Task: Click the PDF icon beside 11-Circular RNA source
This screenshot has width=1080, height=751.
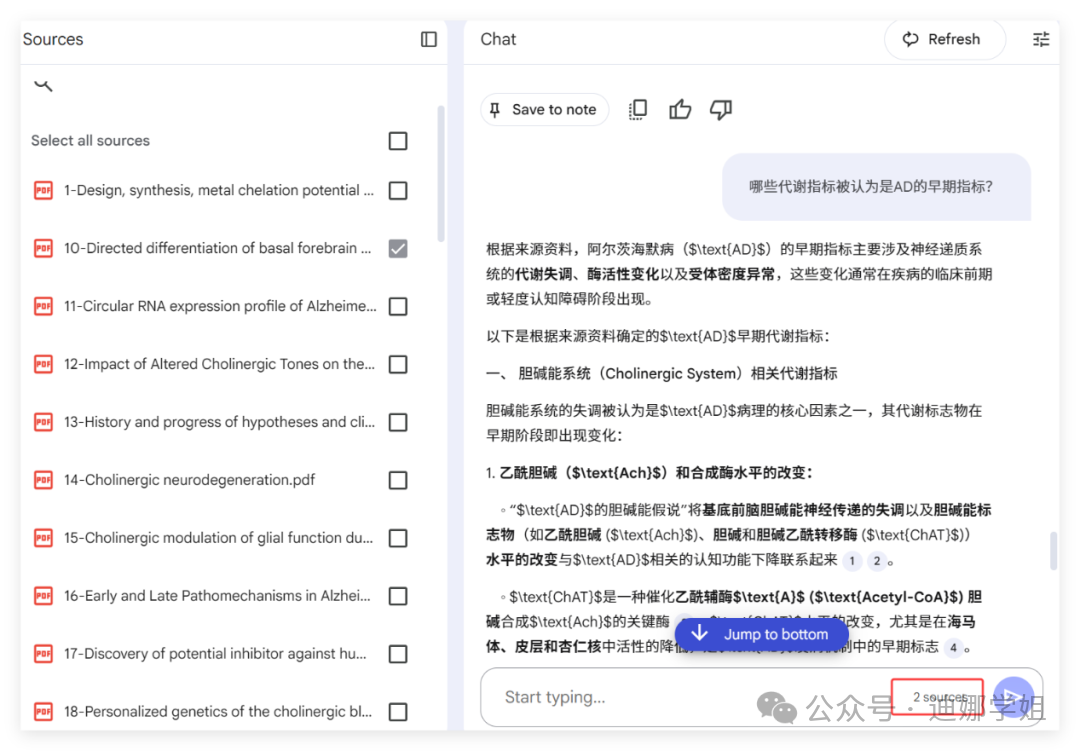Action: [x=42, y=306]
